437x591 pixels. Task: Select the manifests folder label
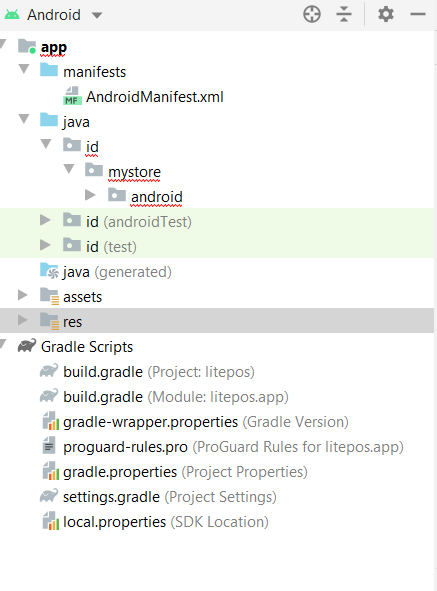pos(95,72)
